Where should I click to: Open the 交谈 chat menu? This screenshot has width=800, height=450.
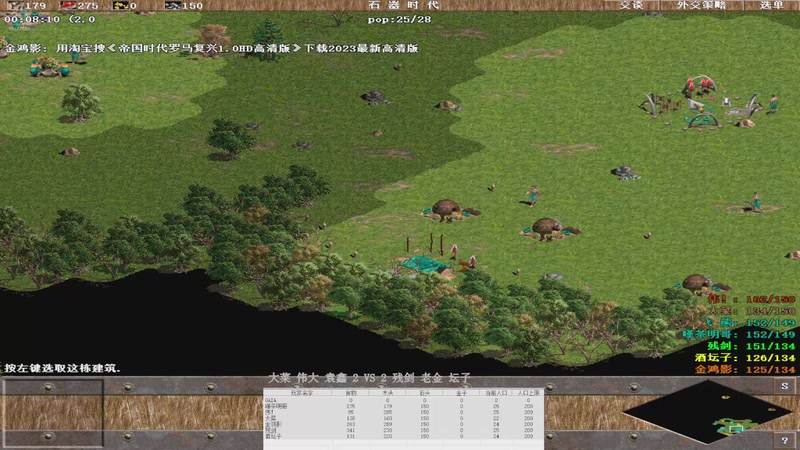click(631, 5)
